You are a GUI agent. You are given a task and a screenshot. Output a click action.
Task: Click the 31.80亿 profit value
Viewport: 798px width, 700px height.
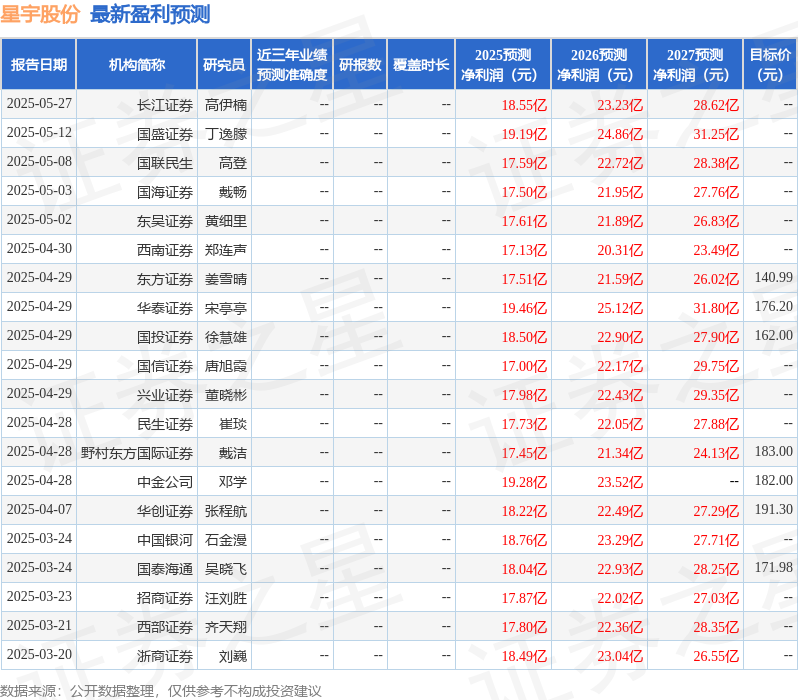tap(716, 309)
